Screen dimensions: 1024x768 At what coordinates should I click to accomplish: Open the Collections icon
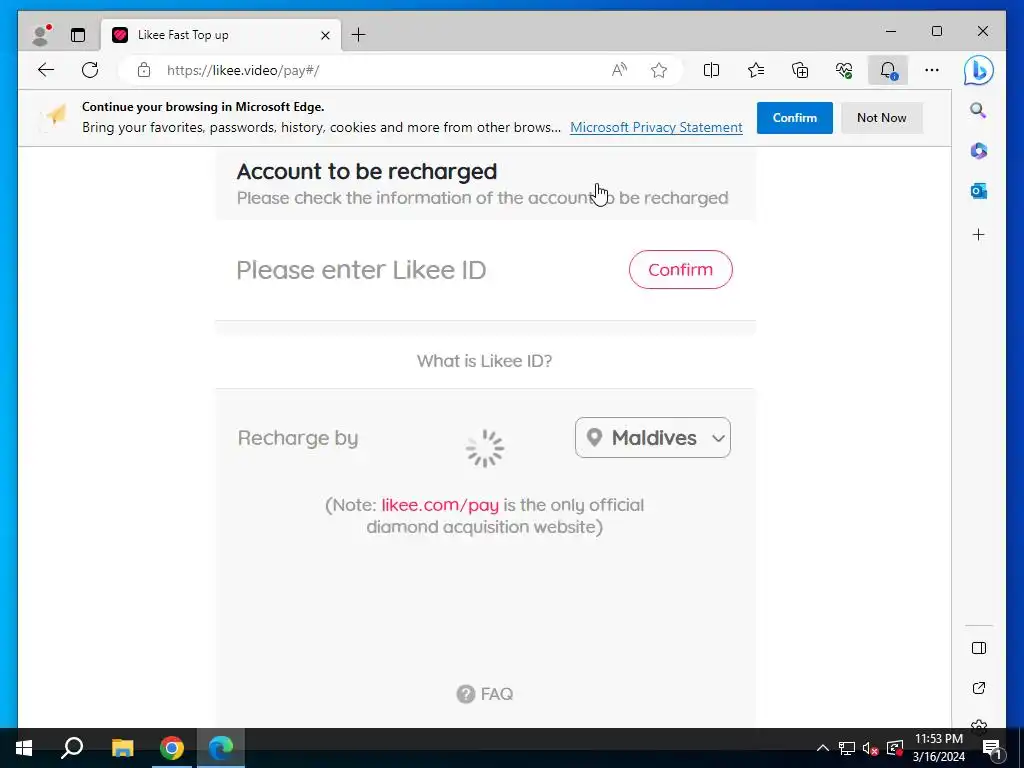[x=800, y=70]
